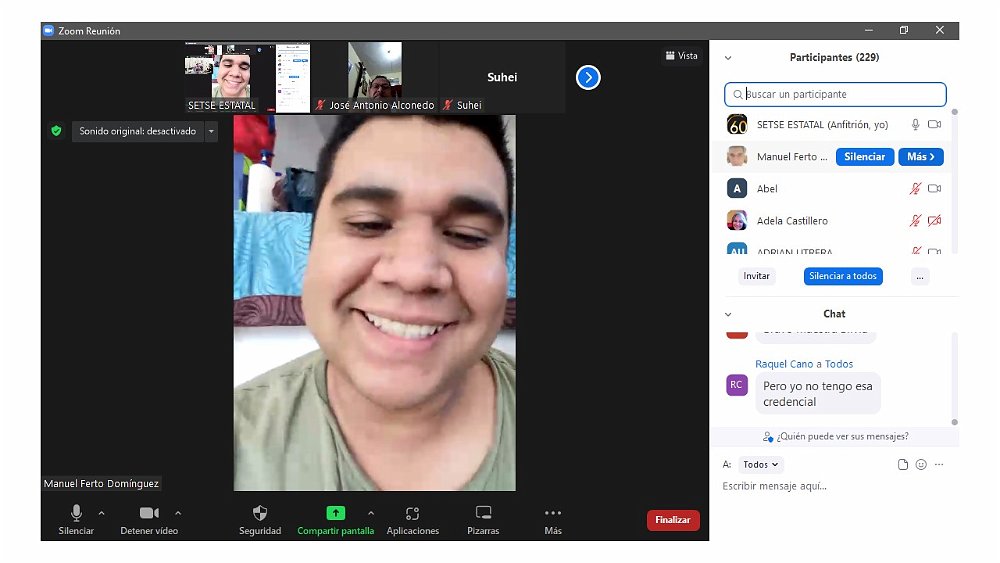Open the Vista layout menu
Viewport: 1000px width, 563px height.
[x=681, y=56]
